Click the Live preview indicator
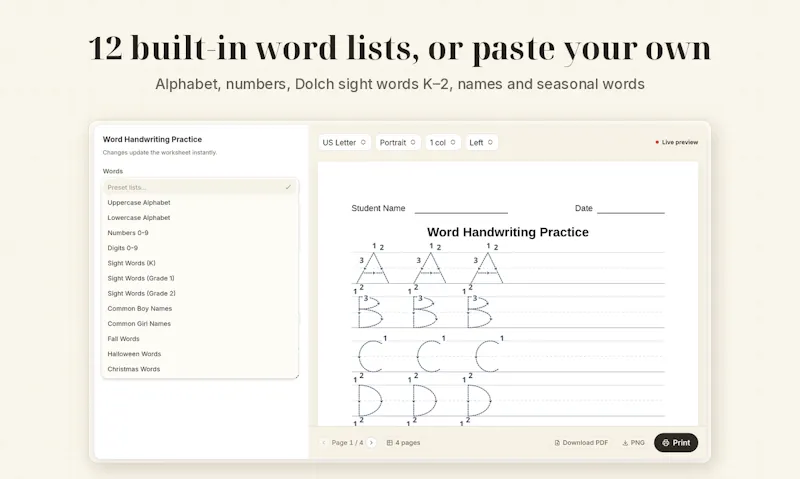 coord(677,142)
